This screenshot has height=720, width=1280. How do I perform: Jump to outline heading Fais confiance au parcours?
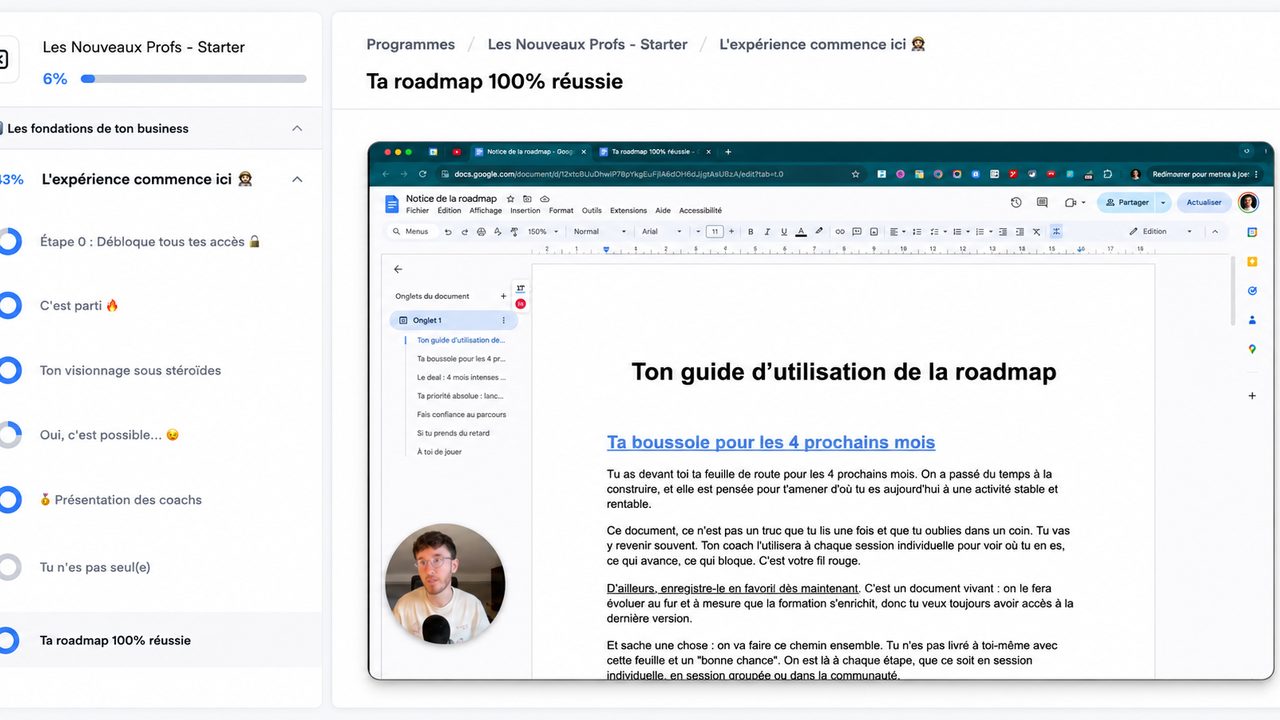click(461, 414)
